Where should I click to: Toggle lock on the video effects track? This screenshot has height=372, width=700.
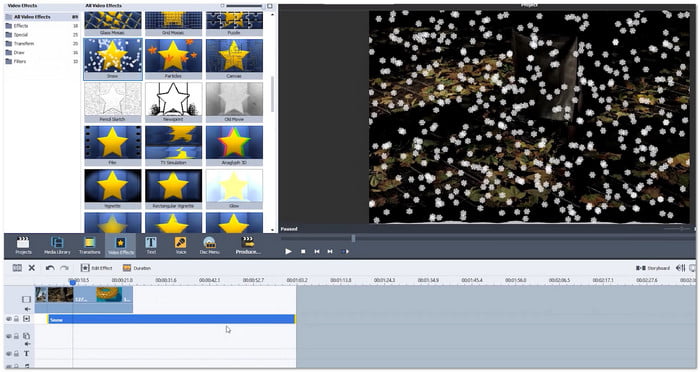pyautogui.click(x=17, y=319)
